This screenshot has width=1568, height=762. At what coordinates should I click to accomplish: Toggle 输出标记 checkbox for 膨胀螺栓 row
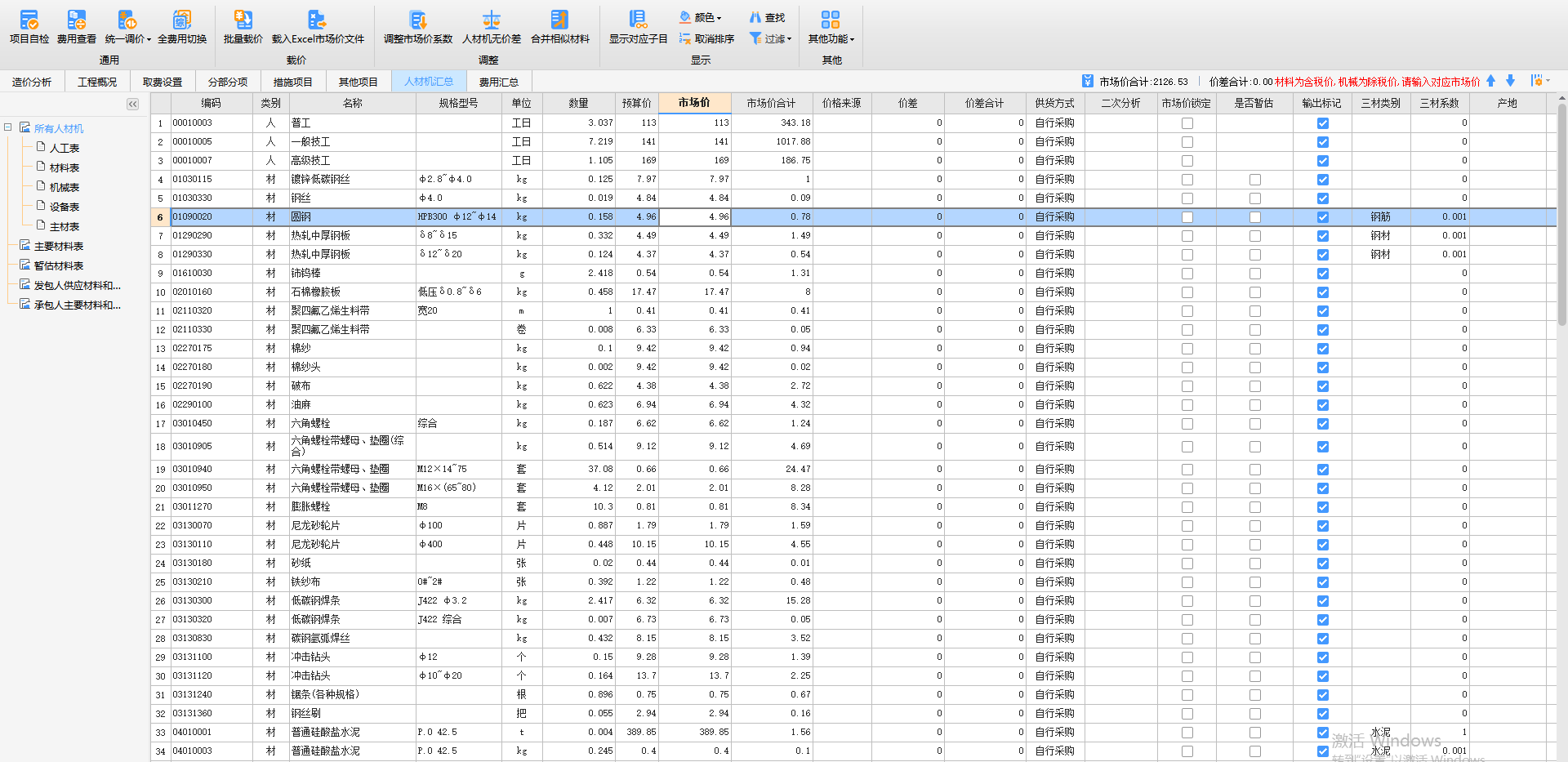point(1323,507)
